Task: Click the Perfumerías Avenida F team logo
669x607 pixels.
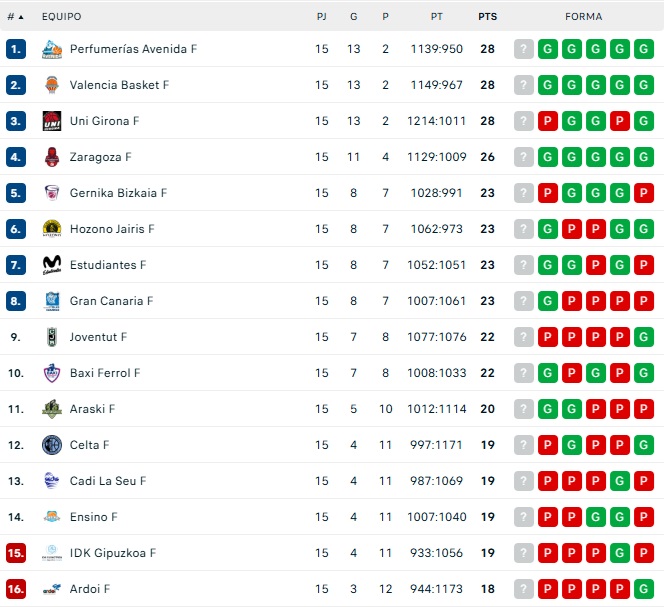Action: [x=52, y=49]
